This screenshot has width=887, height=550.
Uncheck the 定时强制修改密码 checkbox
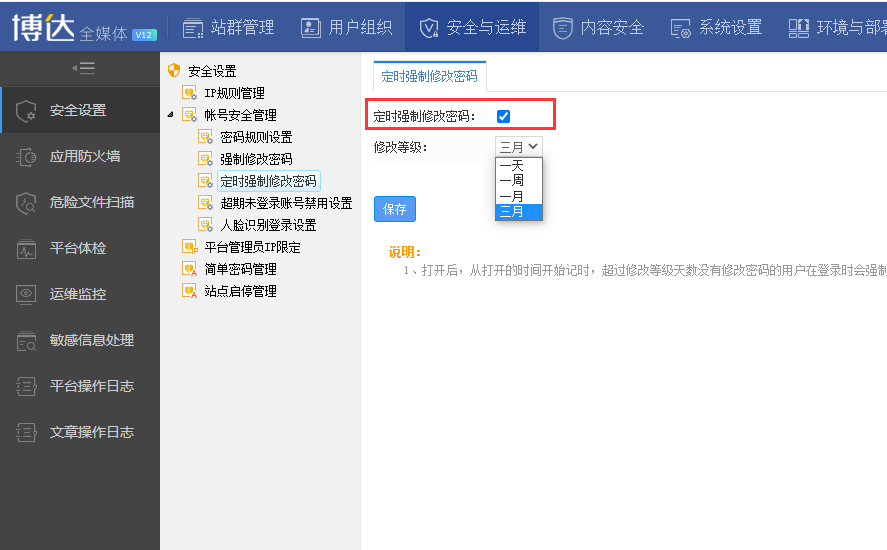[x=503, y=117]
